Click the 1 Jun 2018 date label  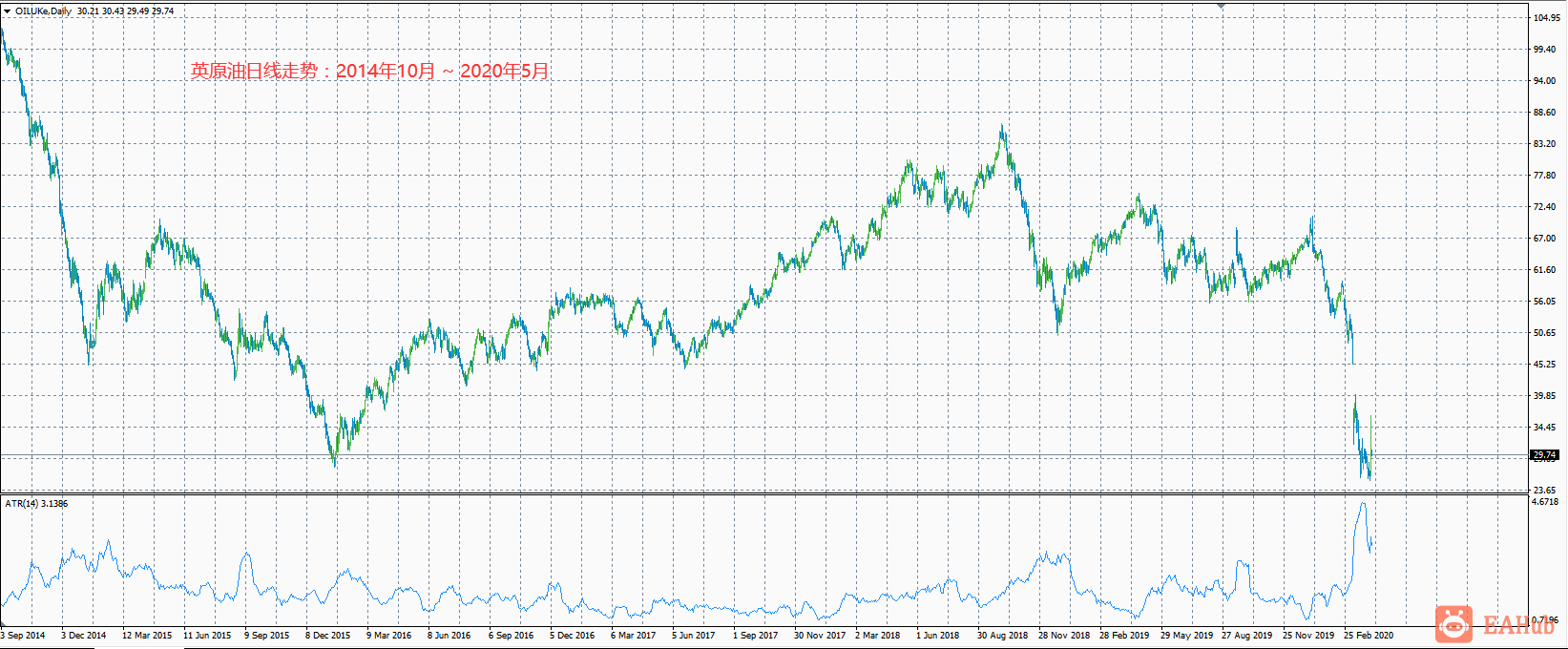[938, 635]
